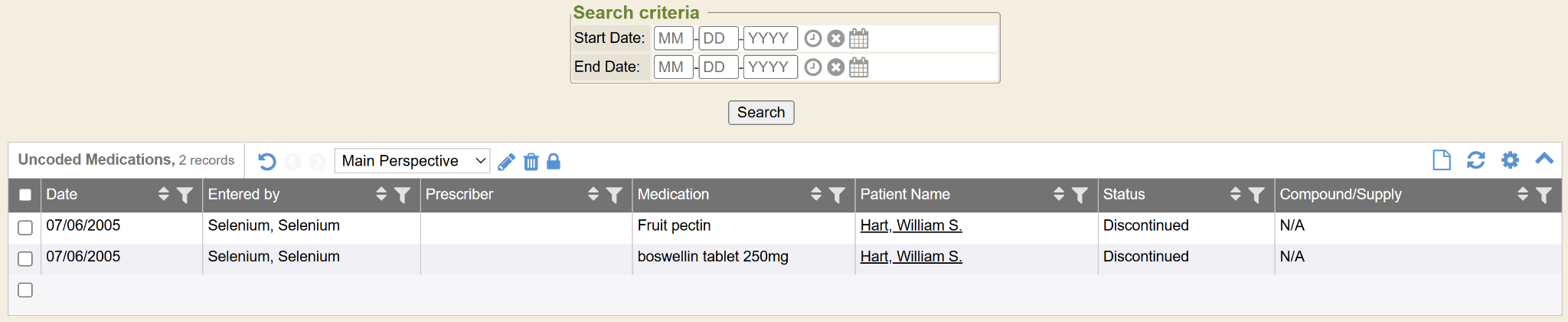Screen dimensions: 1568x322
Task: Open grid settings gear icon
Action: [x=1510, y=160]
